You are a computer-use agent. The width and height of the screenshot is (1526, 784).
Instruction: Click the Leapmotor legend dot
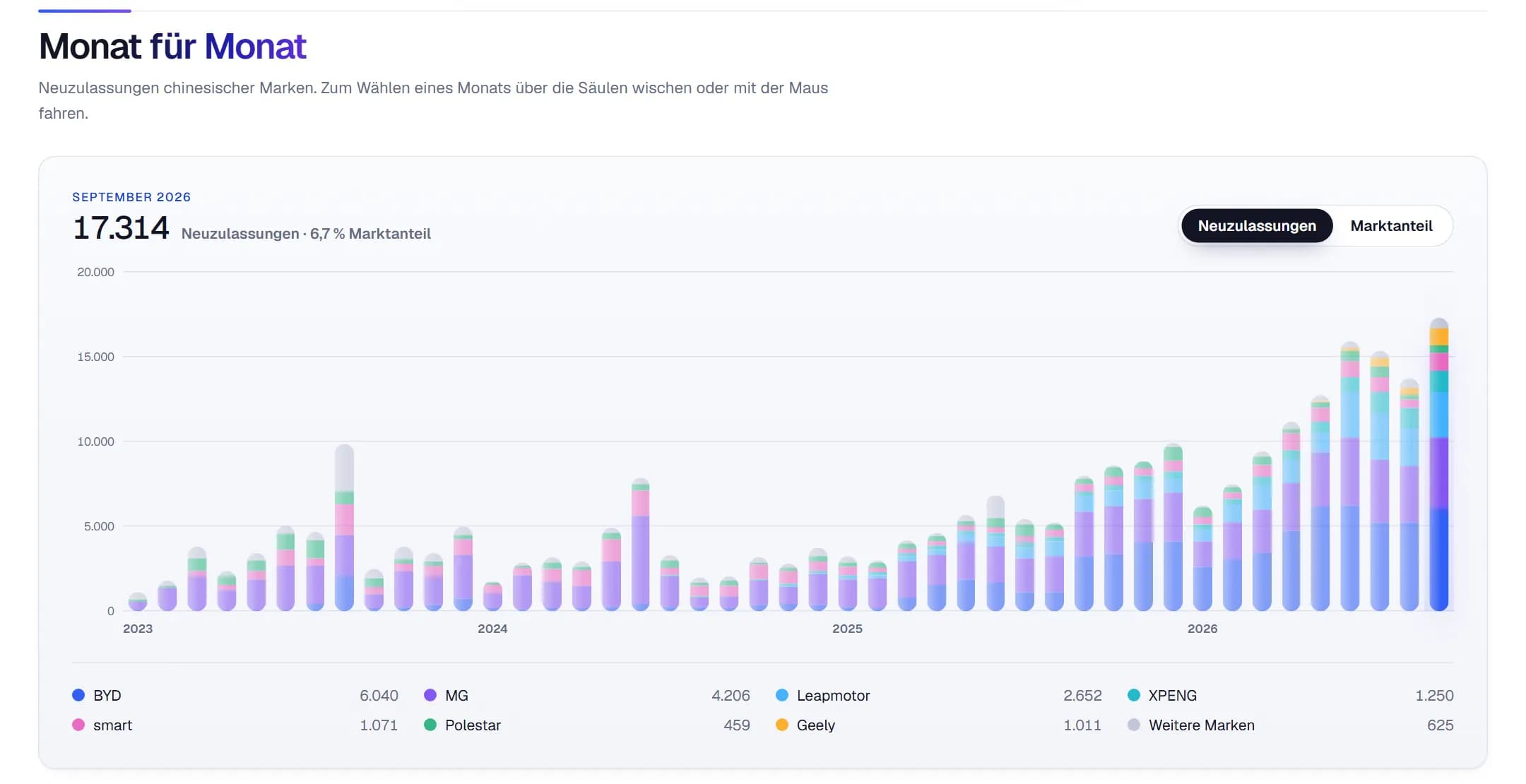(x=782, y=695)
